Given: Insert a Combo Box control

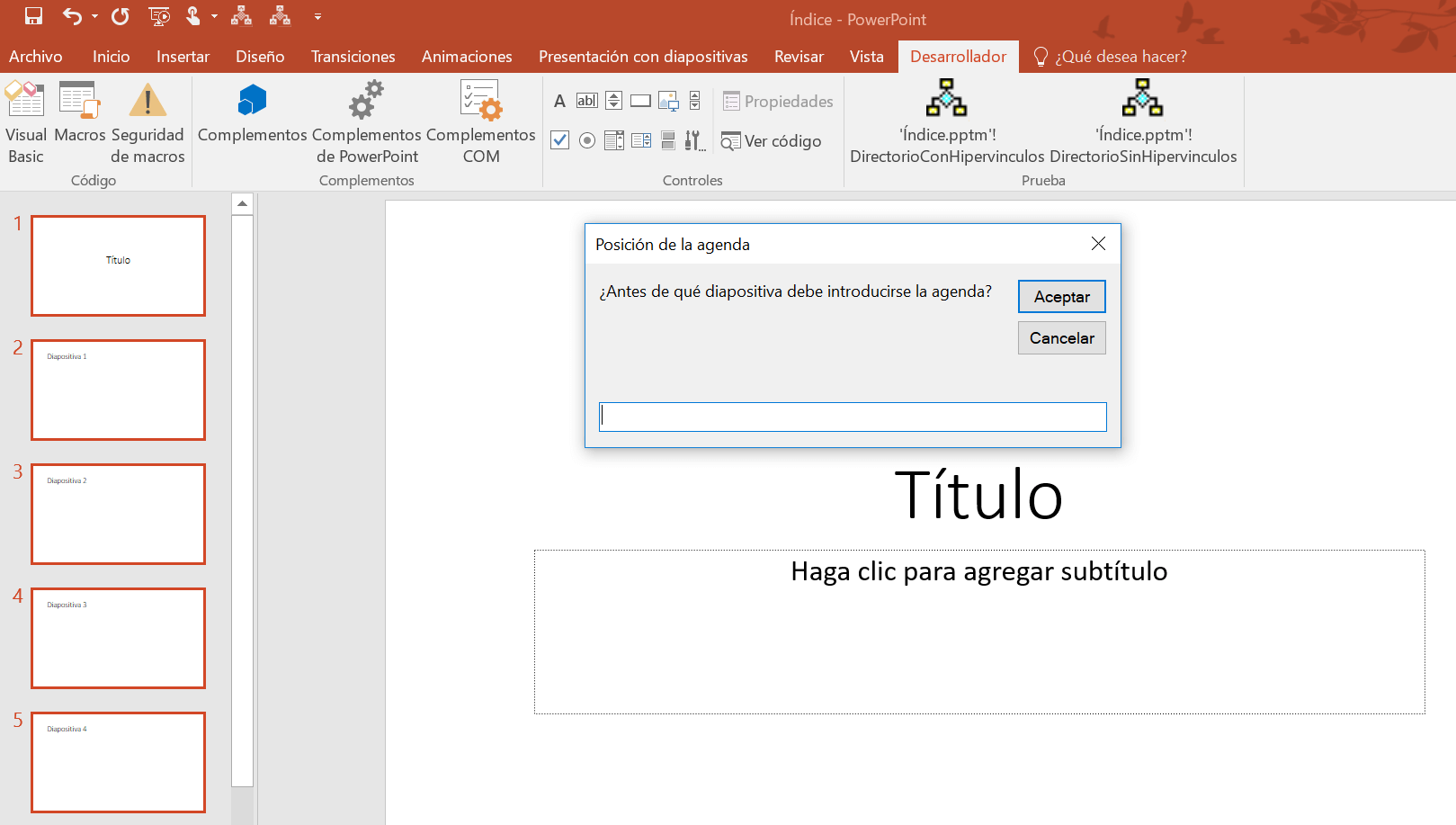Looking at the screenshot, I should 641,140.
